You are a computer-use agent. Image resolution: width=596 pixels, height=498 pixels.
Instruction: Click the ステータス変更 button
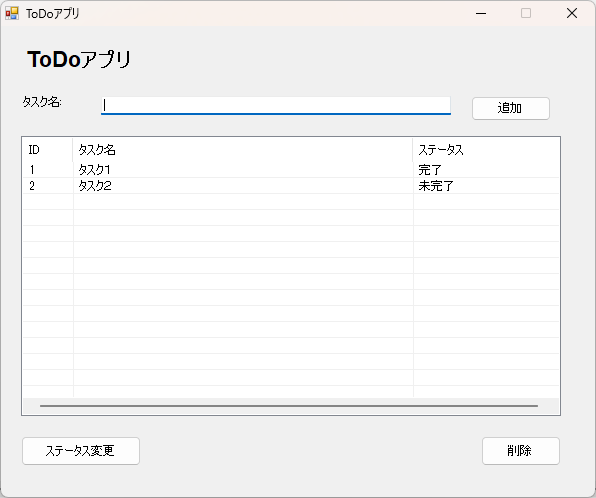coord(81,451)
